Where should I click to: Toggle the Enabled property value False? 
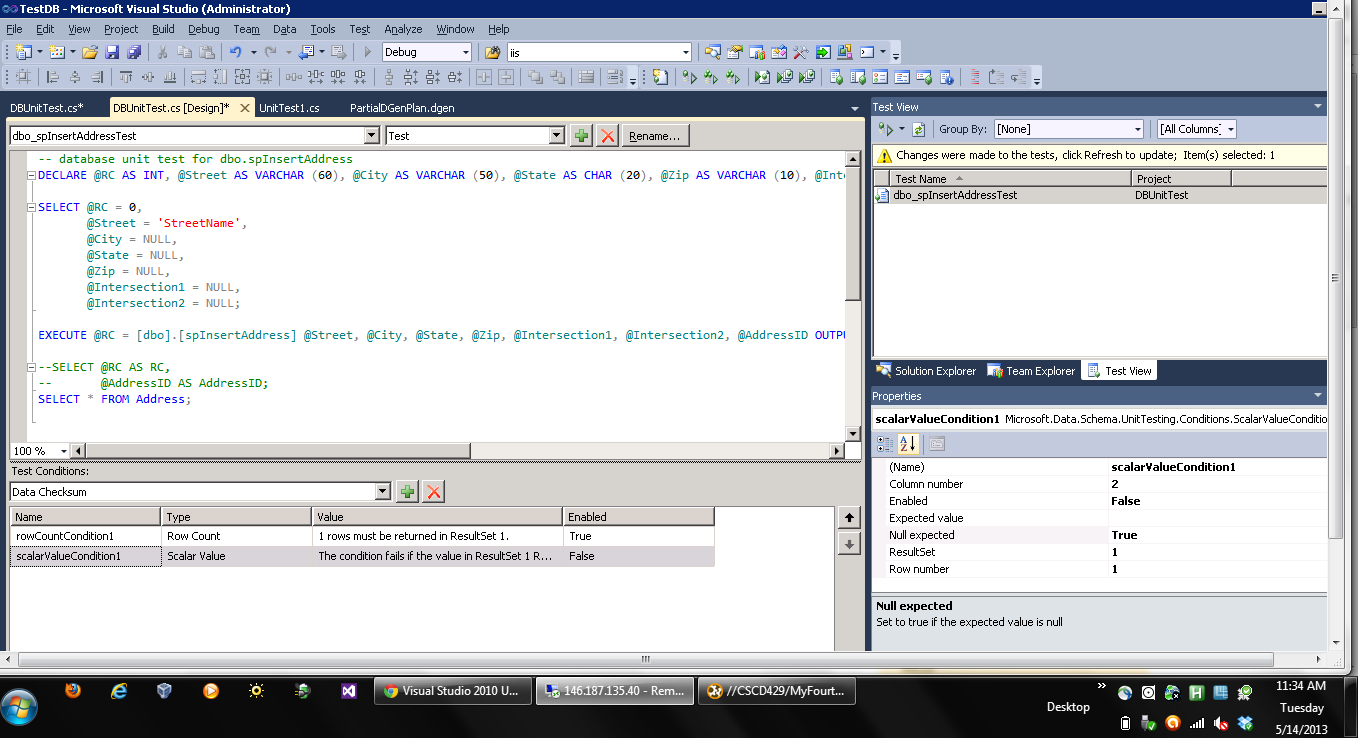[1125, 501]
